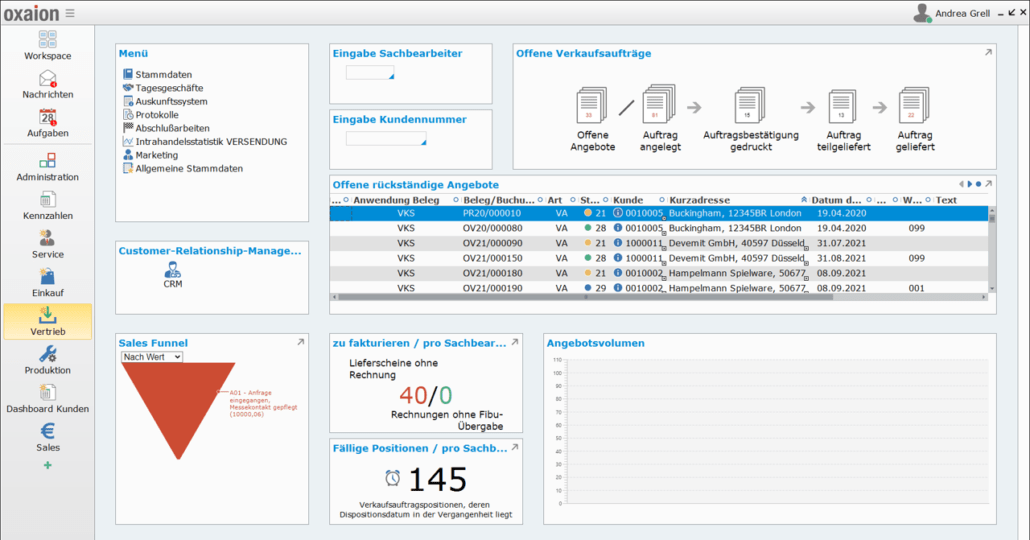Open Intrahandelsstatistik VERSENDUNG menu entry
This screenshot has width=1030, height=540.
[x=211, y=141]
